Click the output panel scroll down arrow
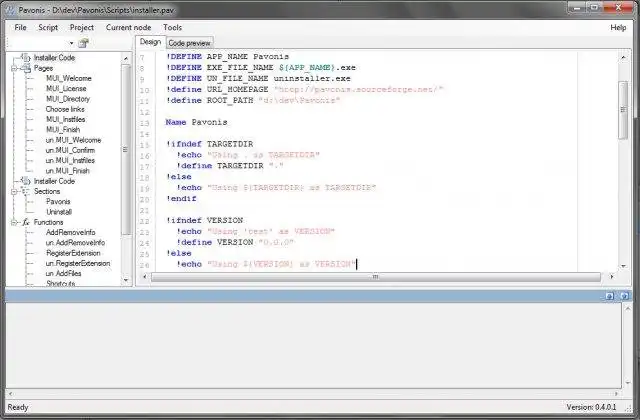Image resolution: width=640 pixels, height=420 pixels. [627, 383]
